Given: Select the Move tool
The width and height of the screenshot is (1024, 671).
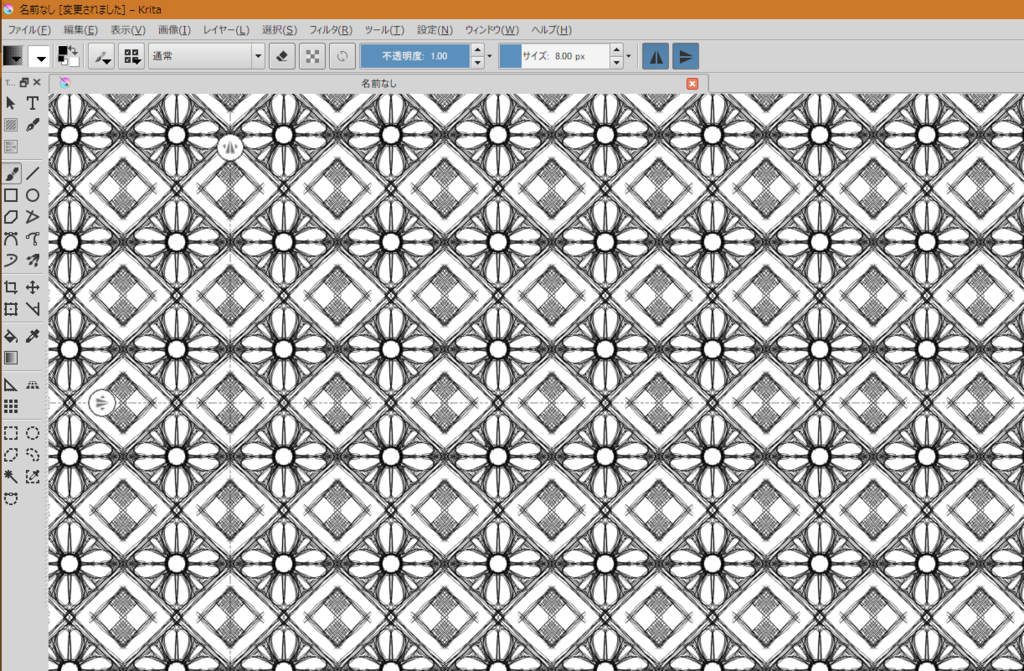Looking at the screenshot, I should pyautogui.click(x=32, y=287).
